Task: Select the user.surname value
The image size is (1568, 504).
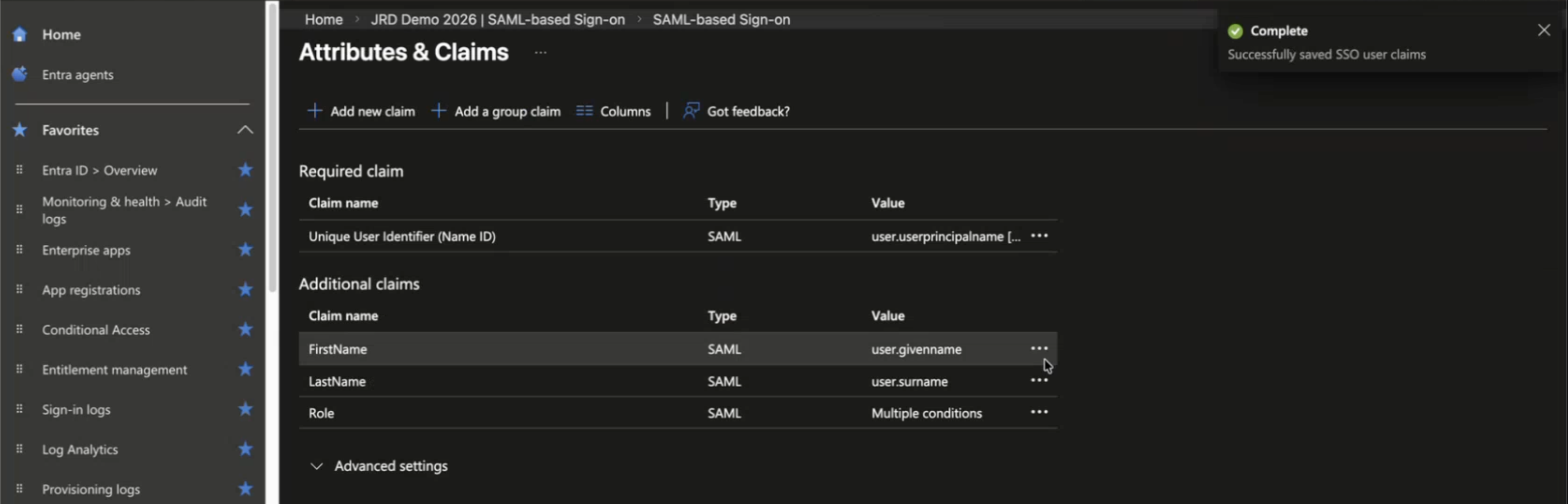Action: pyautogui.click(x=910, y=381)
